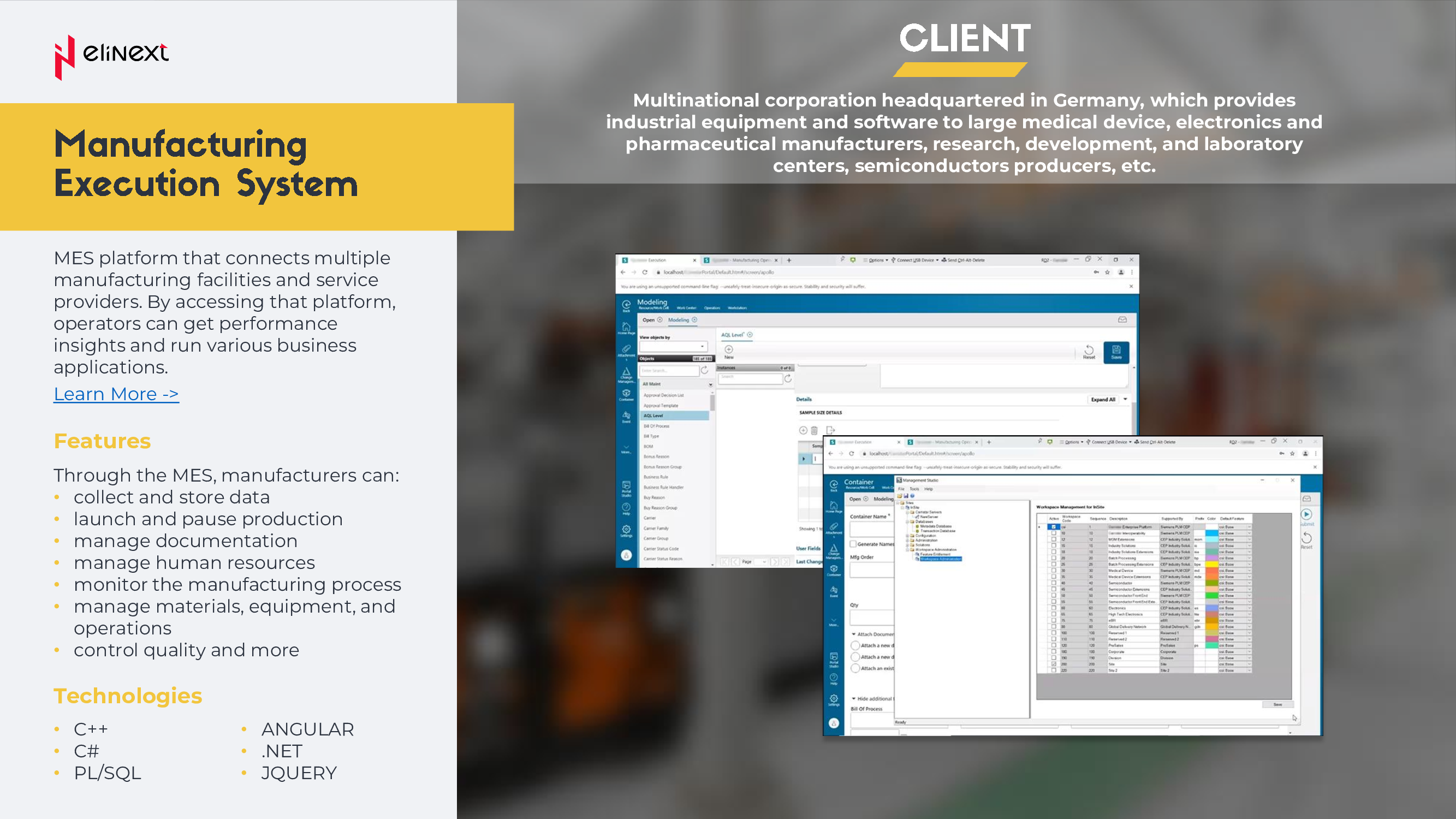Click the Reset icon in Modeling toolbar
Screen dimensions: 1456x819
1089,352
